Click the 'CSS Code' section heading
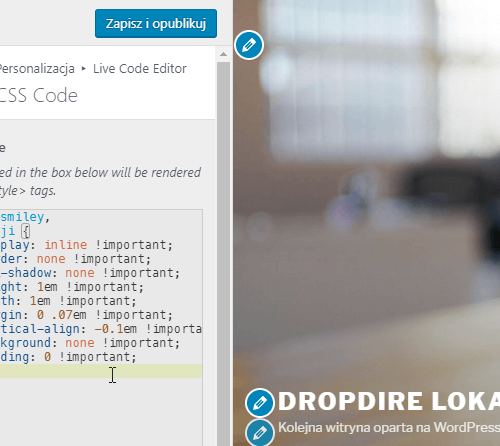This screenshot has height=446, width=500. point(39,95)
